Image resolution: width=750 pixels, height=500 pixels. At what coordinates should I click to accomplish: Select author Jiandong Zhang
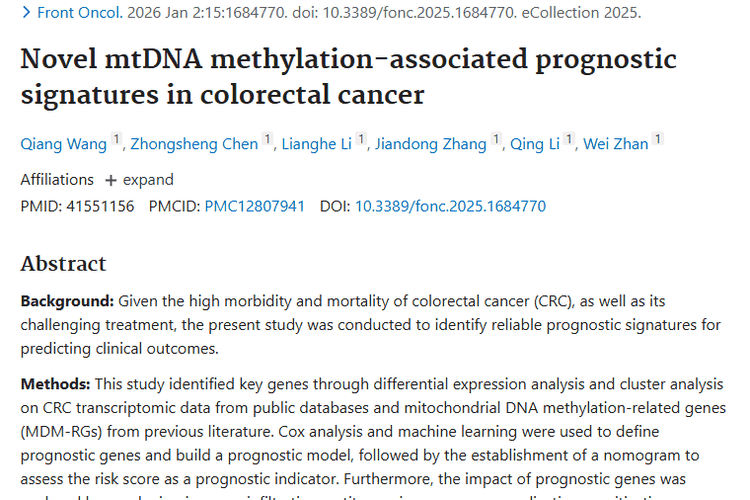click(x=430, y=144)
